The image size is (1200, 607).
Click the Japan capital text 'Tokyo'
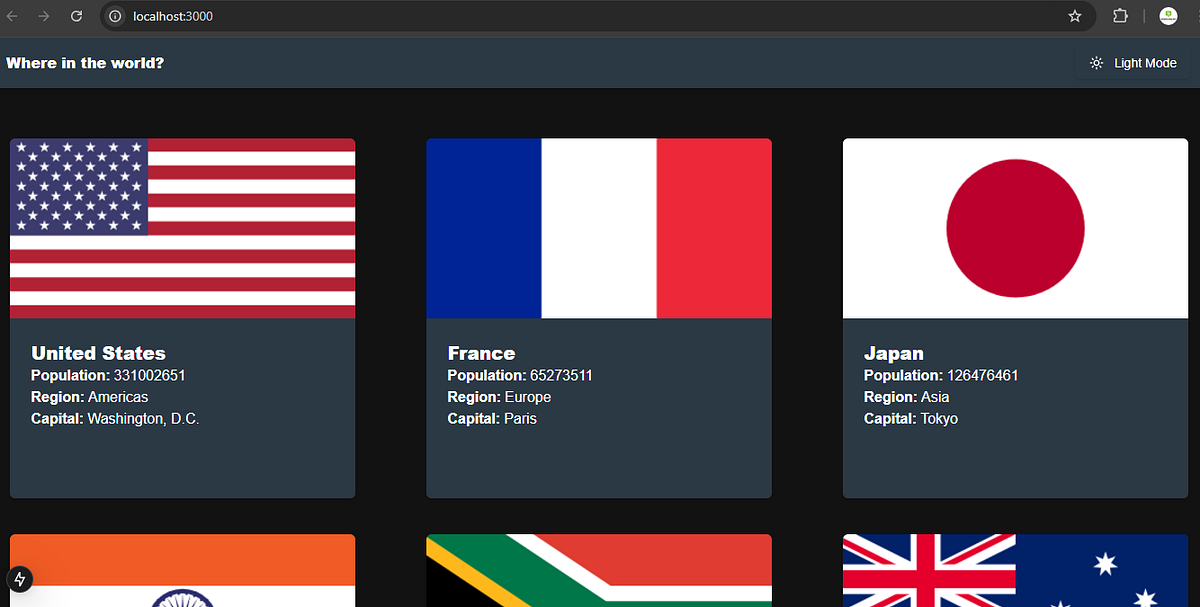[939, 418]
